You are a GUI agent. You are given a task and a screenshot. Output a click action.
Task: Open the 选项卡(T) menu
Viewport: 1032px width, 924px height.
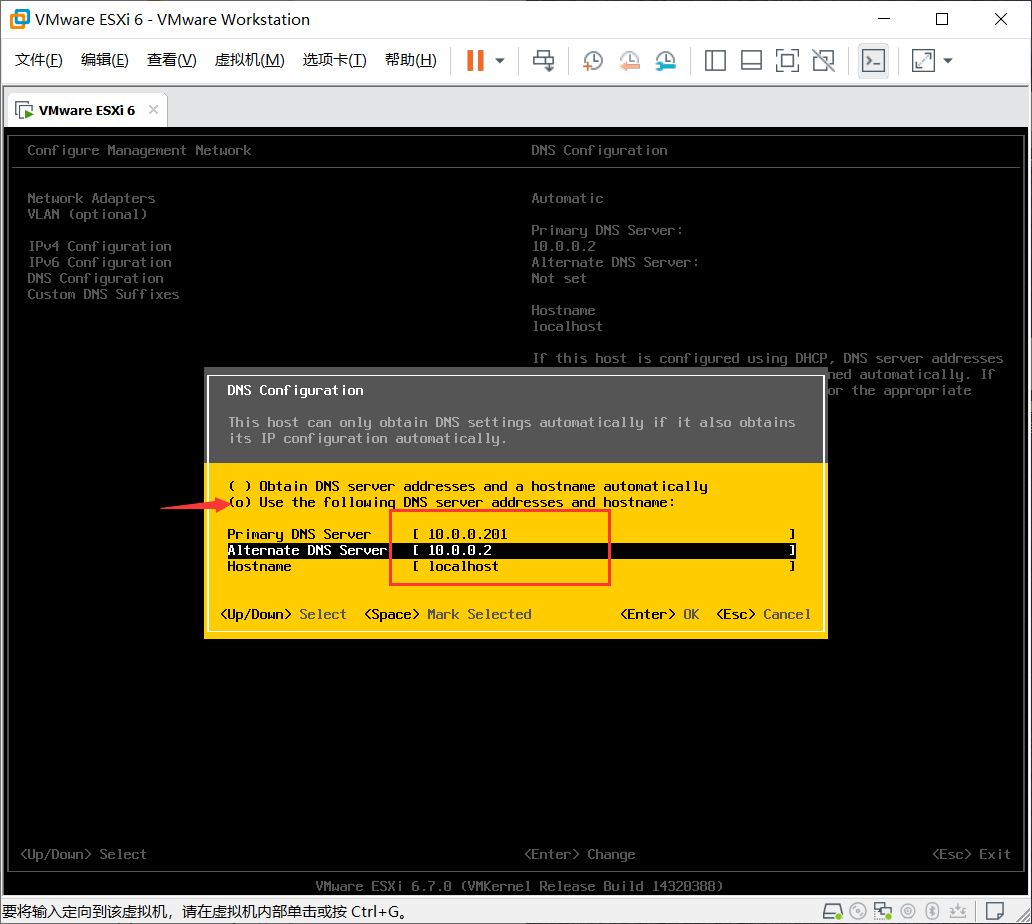click(x=334, y=60)
